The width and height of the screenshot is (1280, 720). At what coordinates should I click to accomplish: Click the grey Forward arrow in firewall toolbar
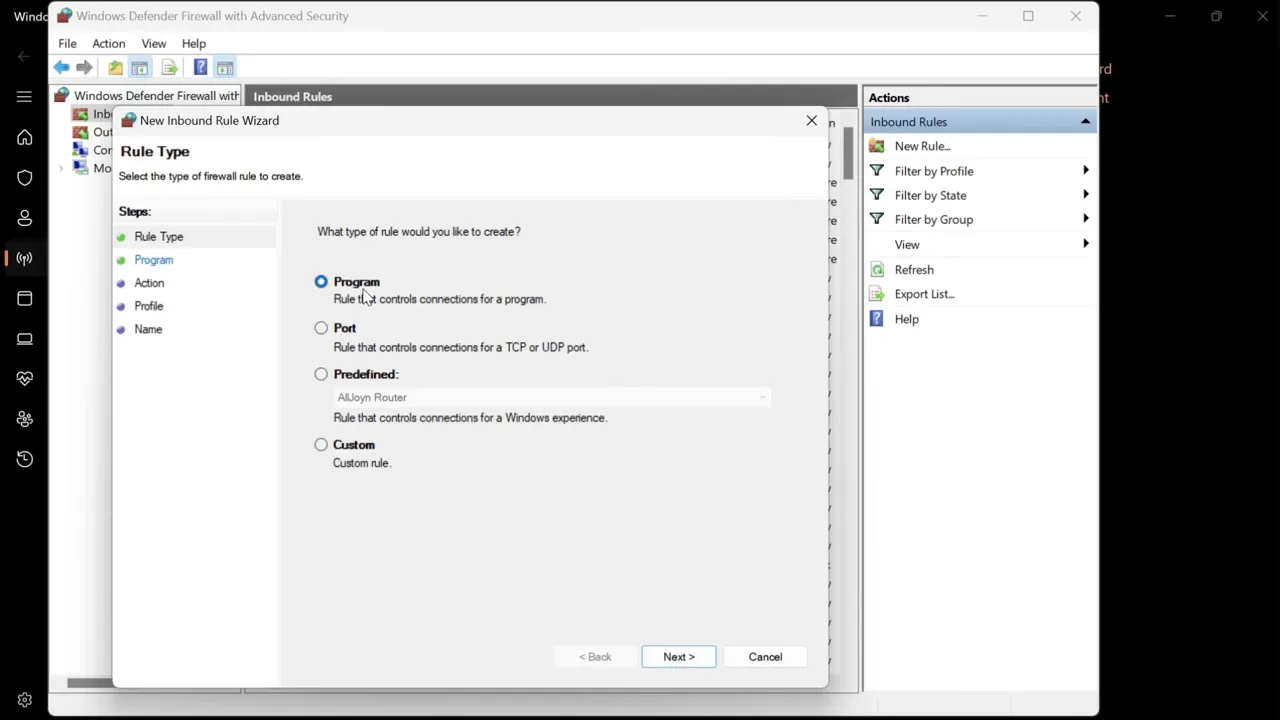coord(84,68)
